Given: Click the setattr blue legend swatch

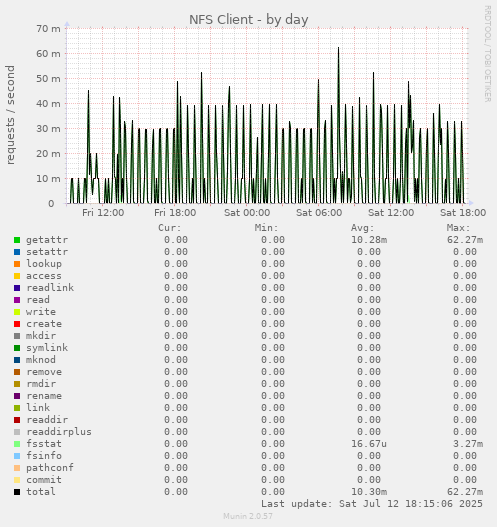Looking at the screenshot, I should 17,252.
